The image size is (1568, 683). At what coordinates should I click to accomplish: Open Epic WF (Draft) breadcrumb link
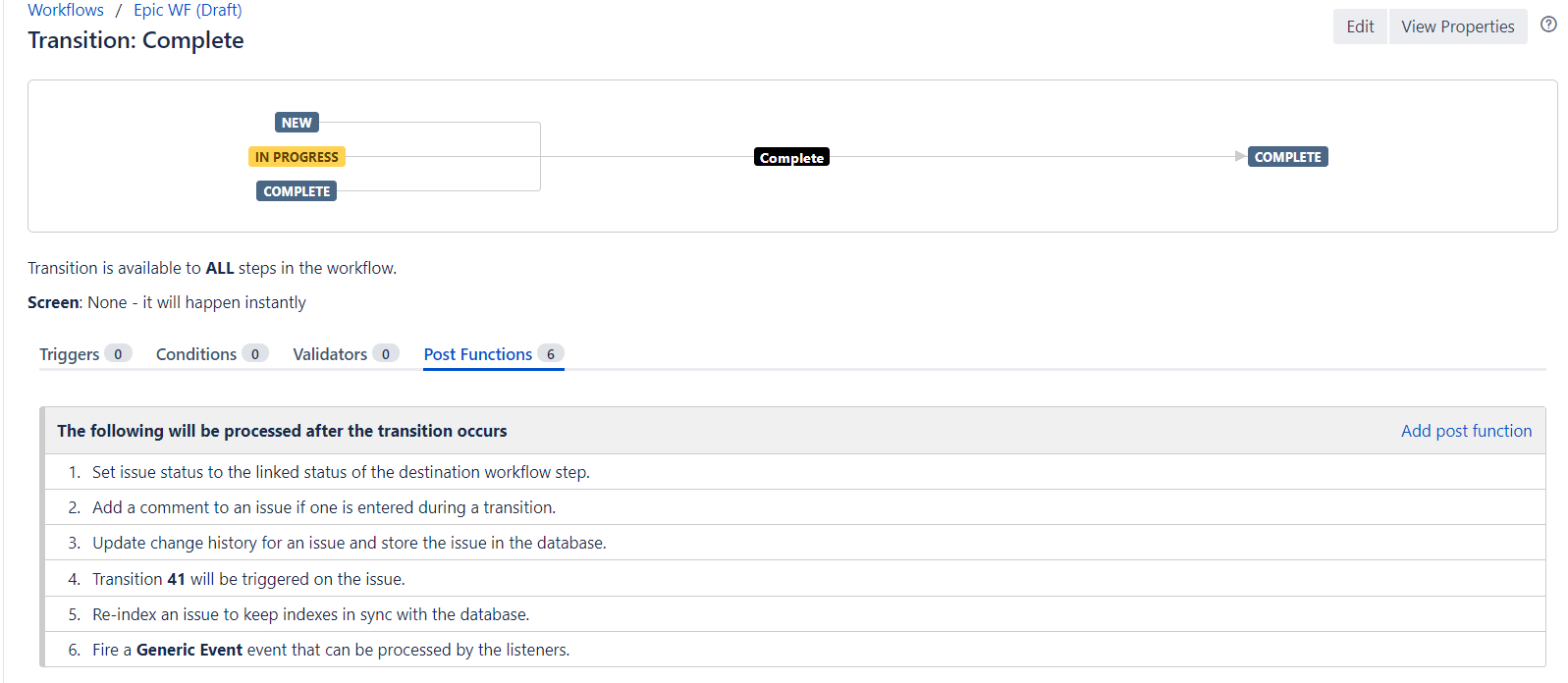pyautogui.click(x=188, y=10)
